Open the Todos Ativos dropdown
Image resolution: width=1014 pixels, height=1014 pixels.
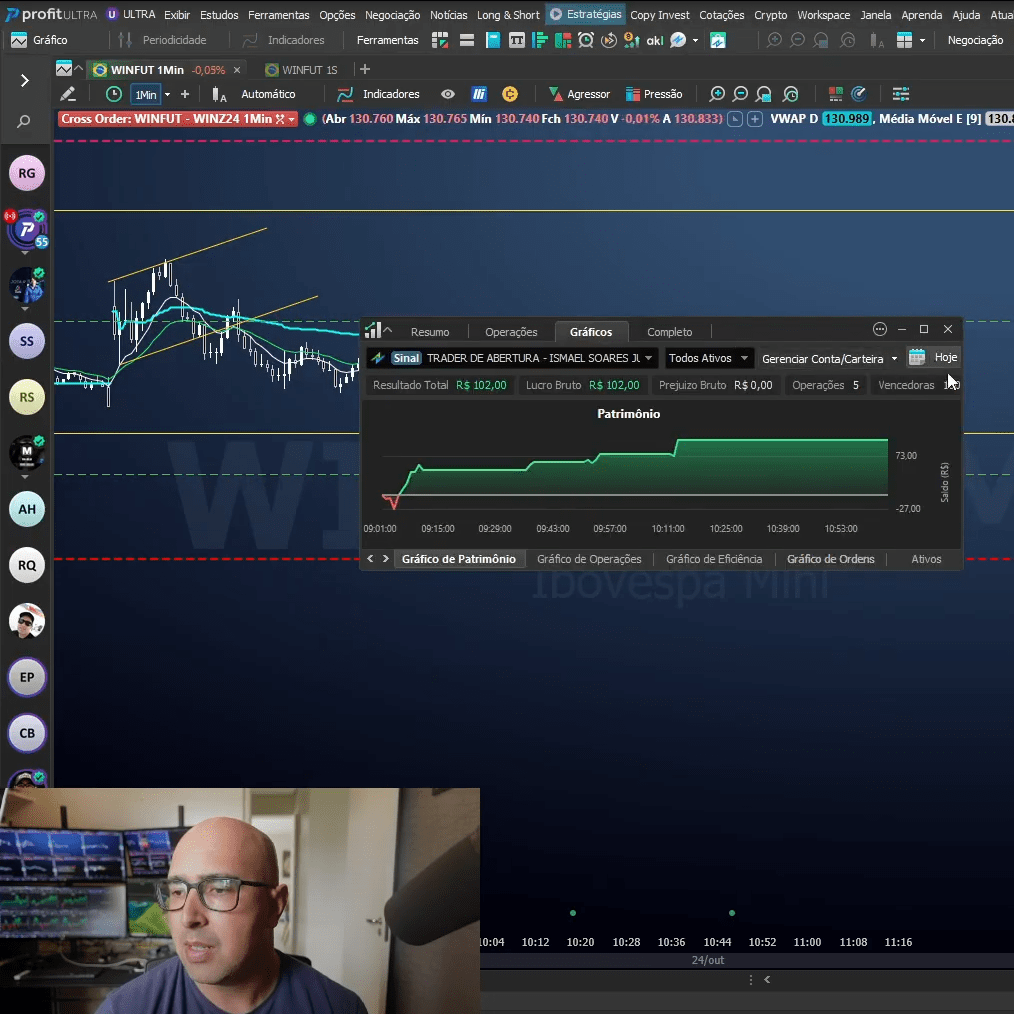pos(708,358)
